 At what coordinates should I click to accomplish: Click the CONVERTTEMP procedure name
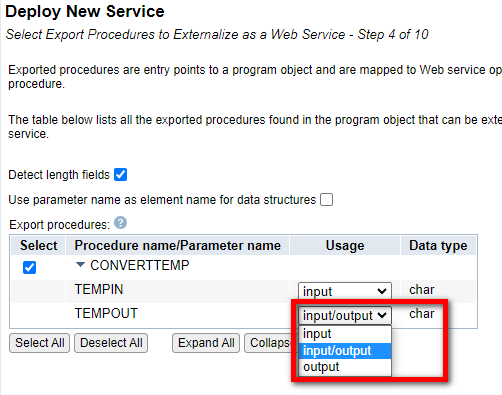tap(139, 265)
